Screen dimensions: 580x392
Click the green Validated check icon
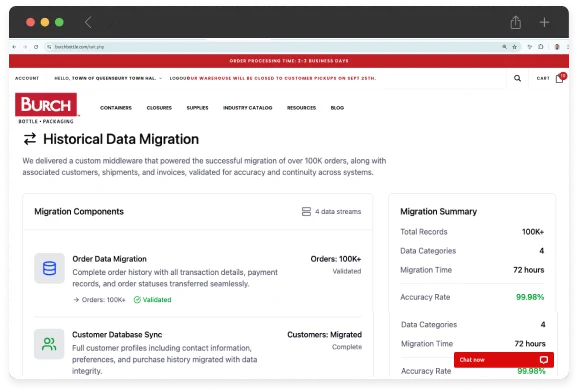tap(137, 300)
